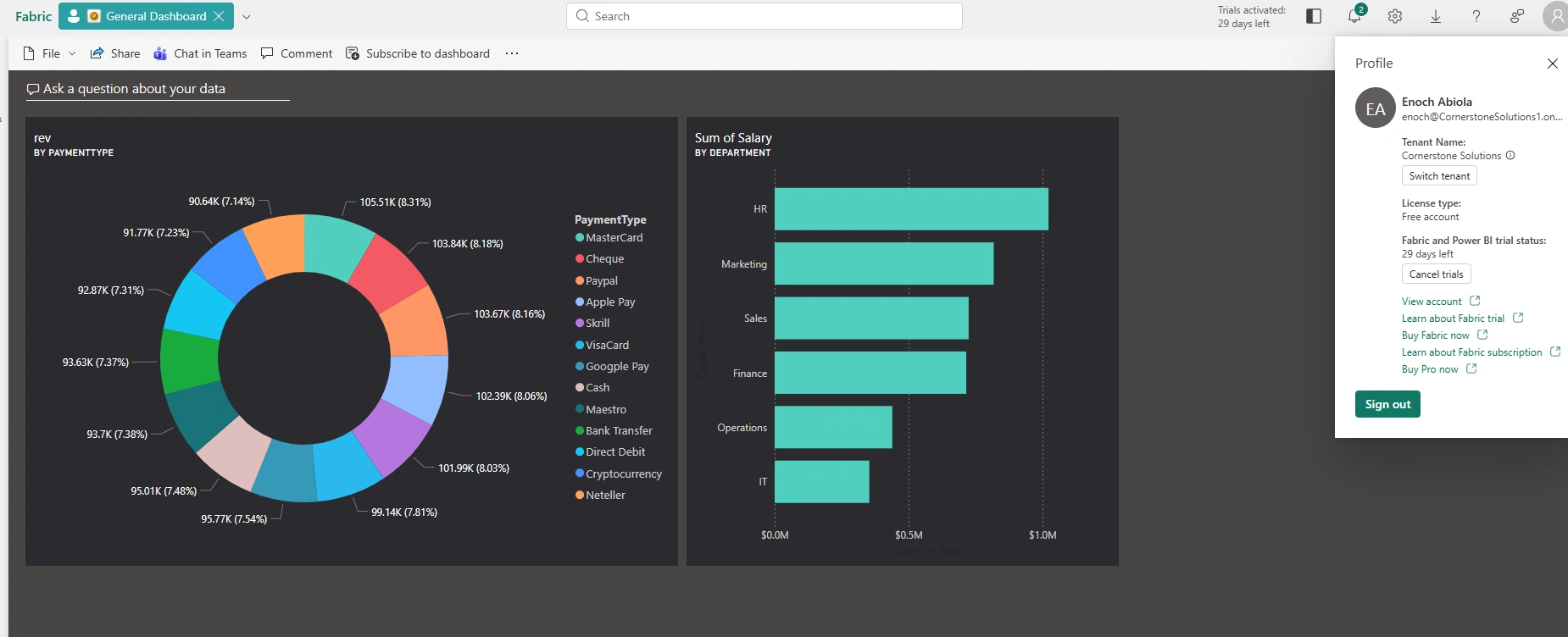Click Share in the toolbar
The width and height of the screenshot is (1568, 637).
coord(115,53)
